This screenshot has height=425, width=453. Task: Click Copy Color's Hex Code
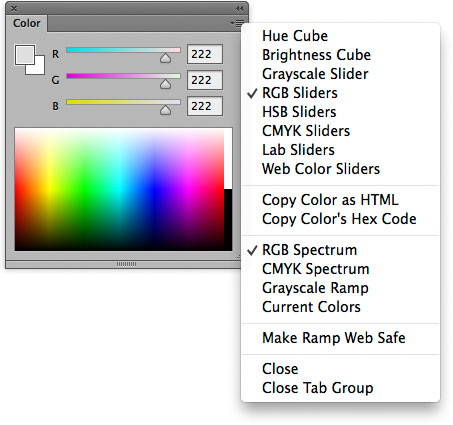click(x=340, y=219)
